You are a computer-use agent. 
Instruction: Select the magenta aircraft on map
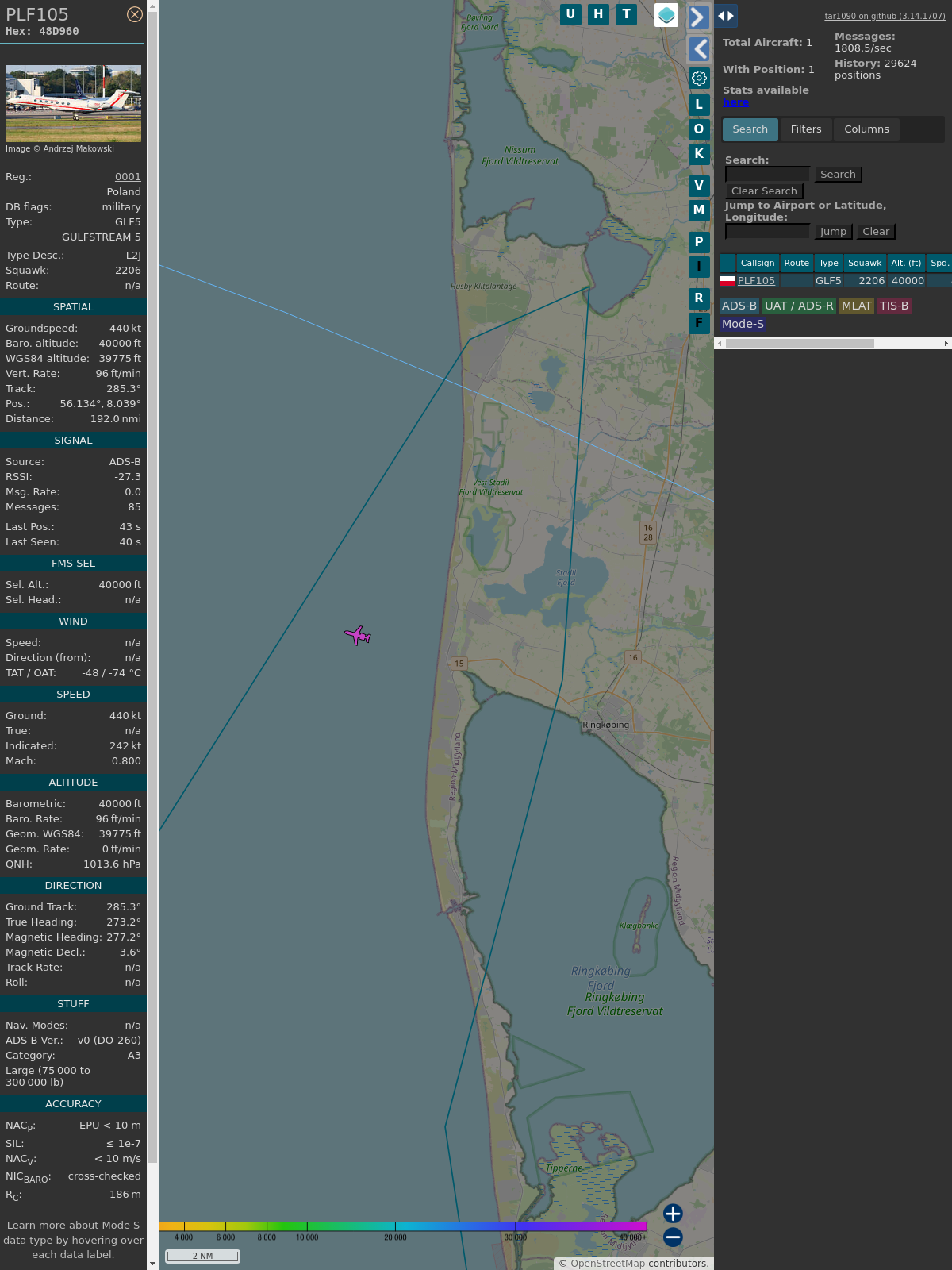pyautogui.click(x=358, y=635)
